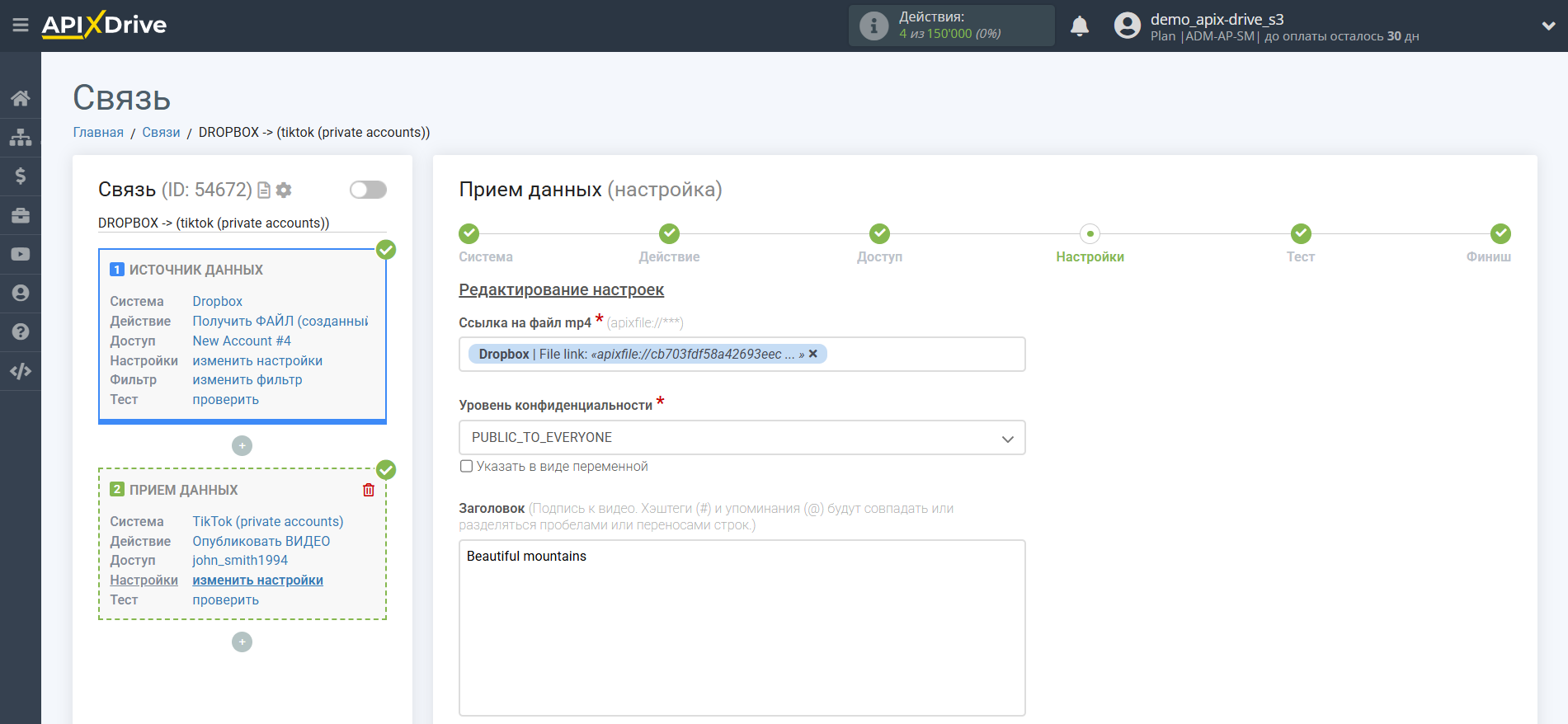
Task: Toggle the connection on/off switch
Action: (368, 190)
